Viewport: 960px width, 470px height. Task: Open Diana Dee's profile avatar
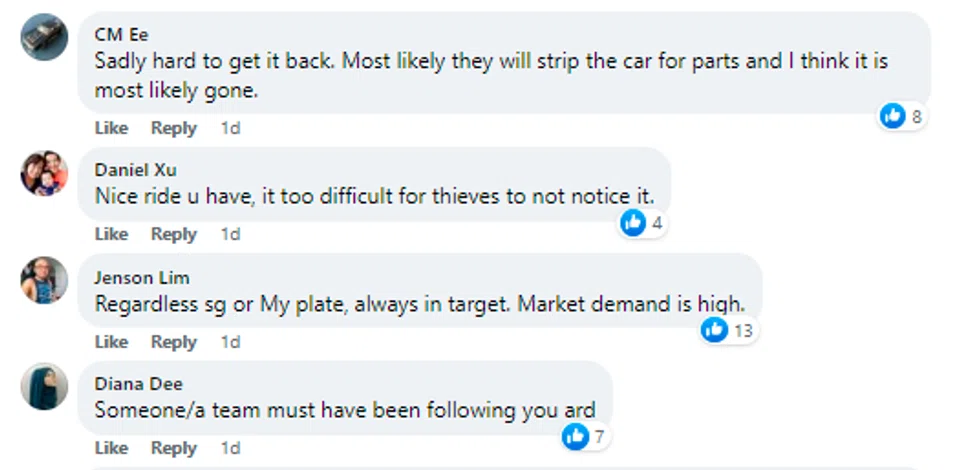tap(44, 387)
